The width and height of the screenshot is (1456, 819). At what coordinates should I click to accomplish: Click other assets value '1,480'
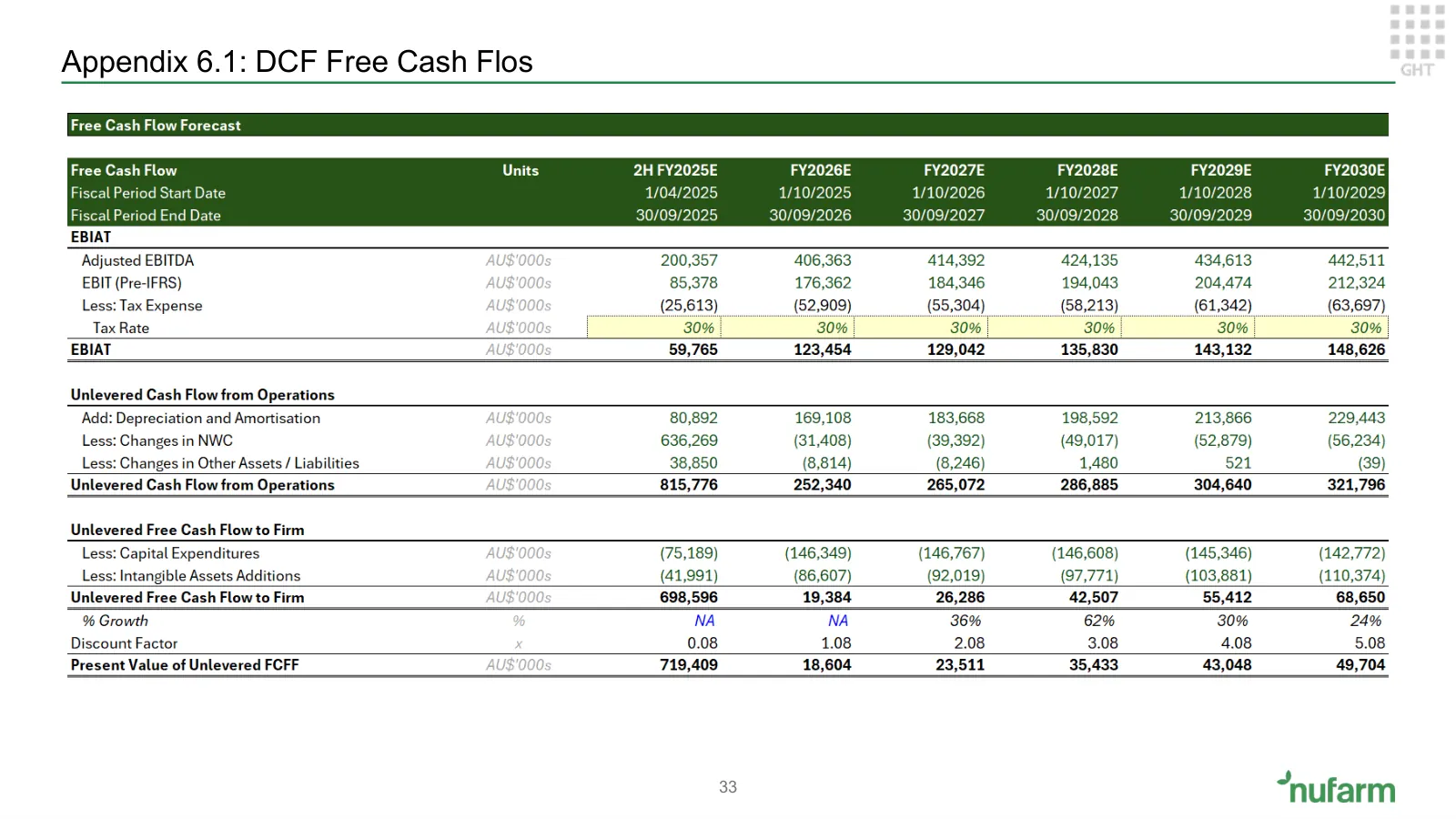pyautogui.click(x=1098, y=463)
